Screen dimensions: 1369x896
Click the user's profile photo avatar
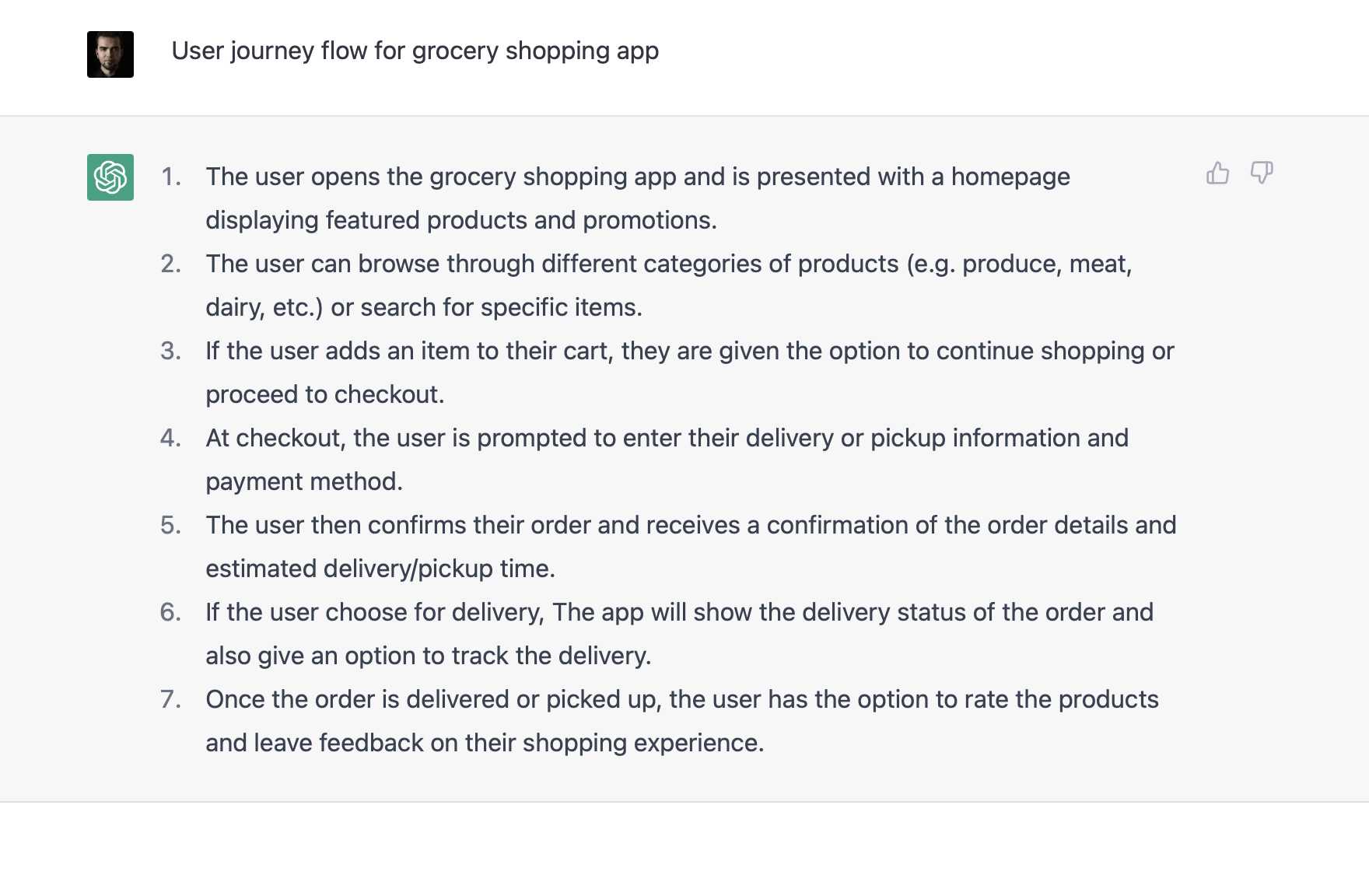click(110, 54)
